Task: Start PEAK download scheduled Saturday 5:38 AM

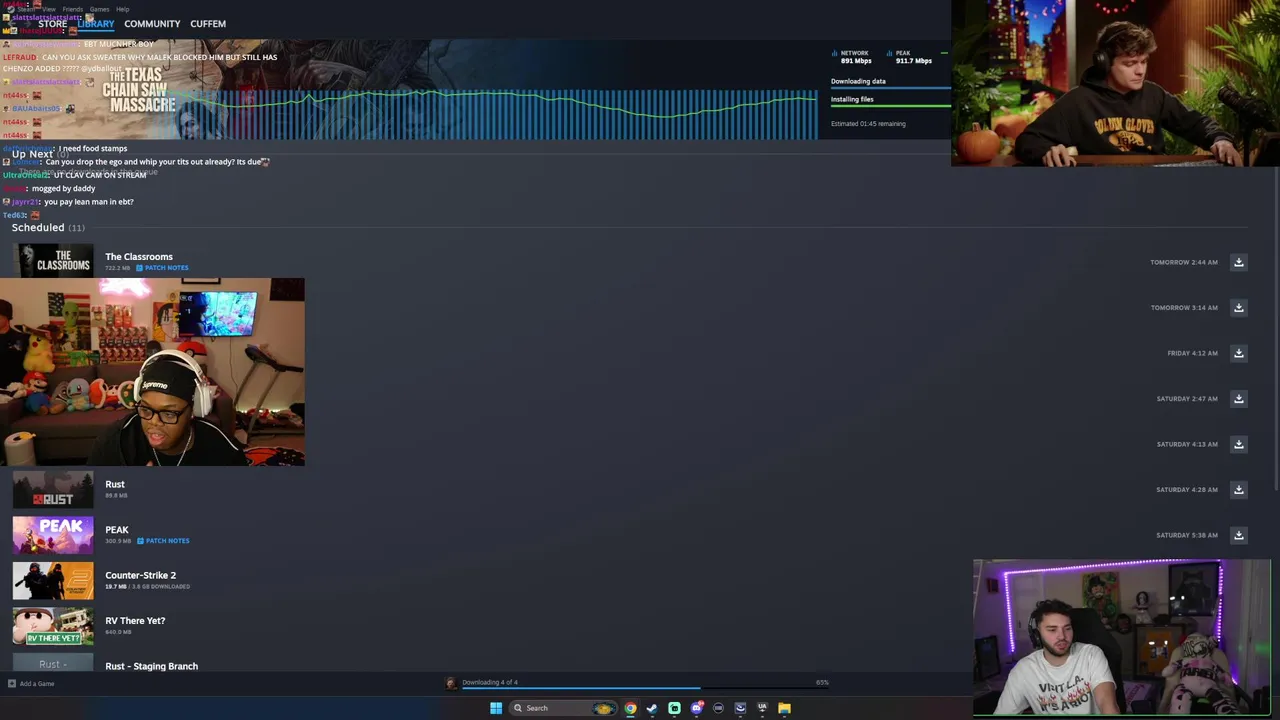Action: click(1238, 535)
